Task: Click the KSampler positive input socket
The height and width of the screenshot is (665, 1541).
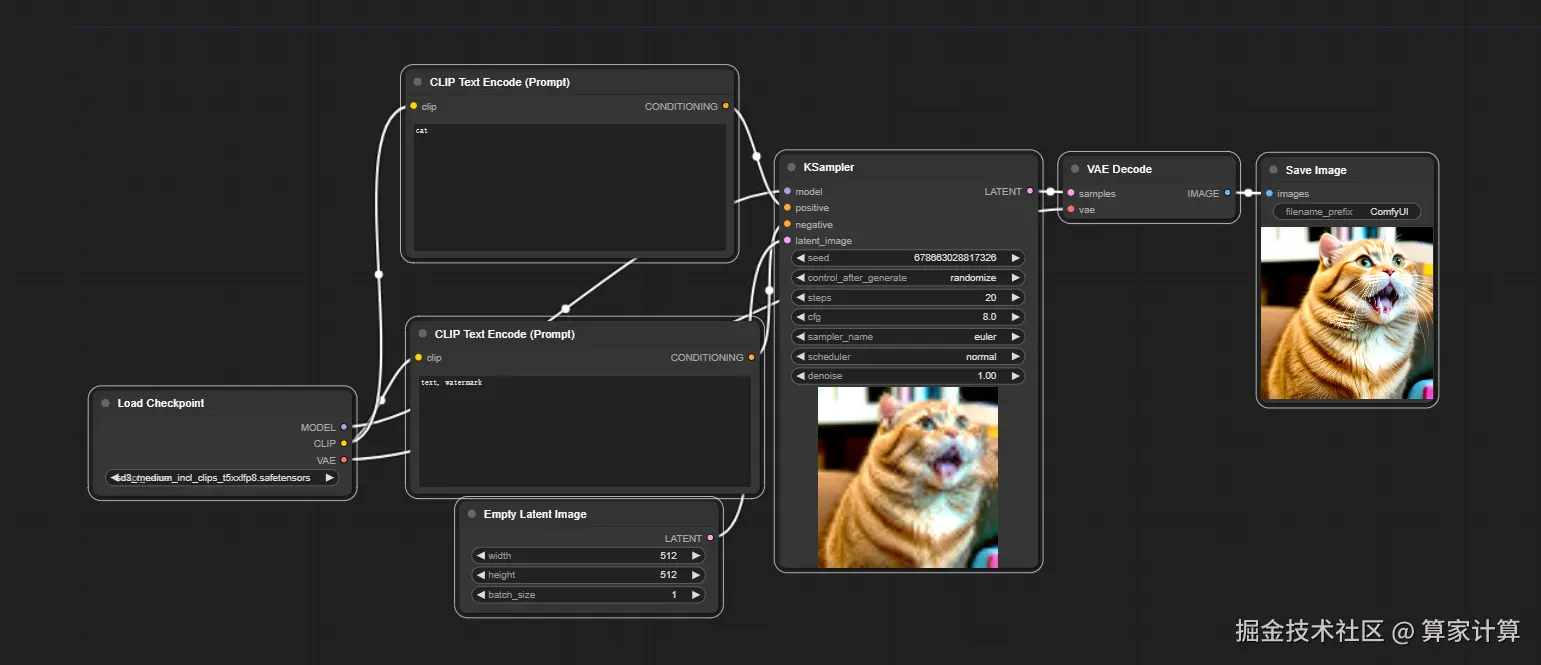Action: point(787,208)
